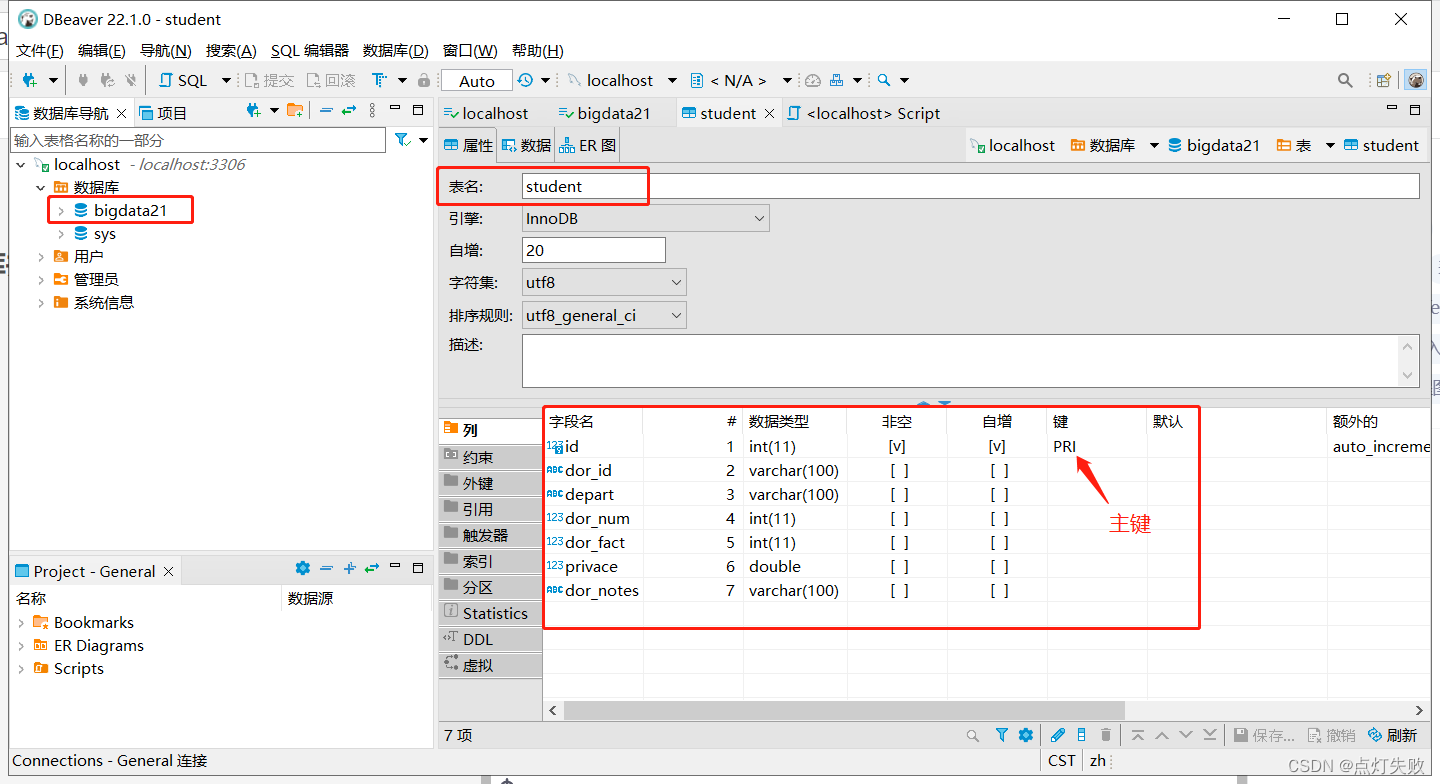Click the add column icon next to pencil

click(1082, 735)
